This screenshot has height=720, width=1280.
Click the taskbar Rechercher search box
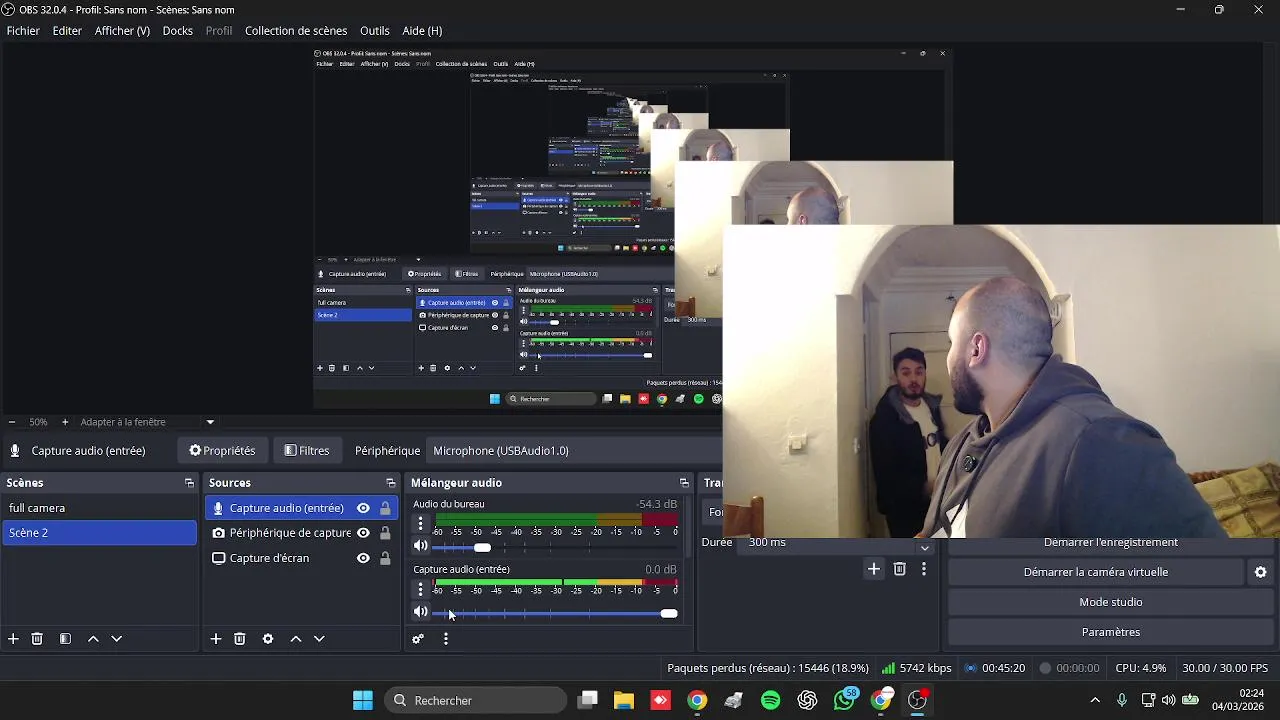coord(476,700)
